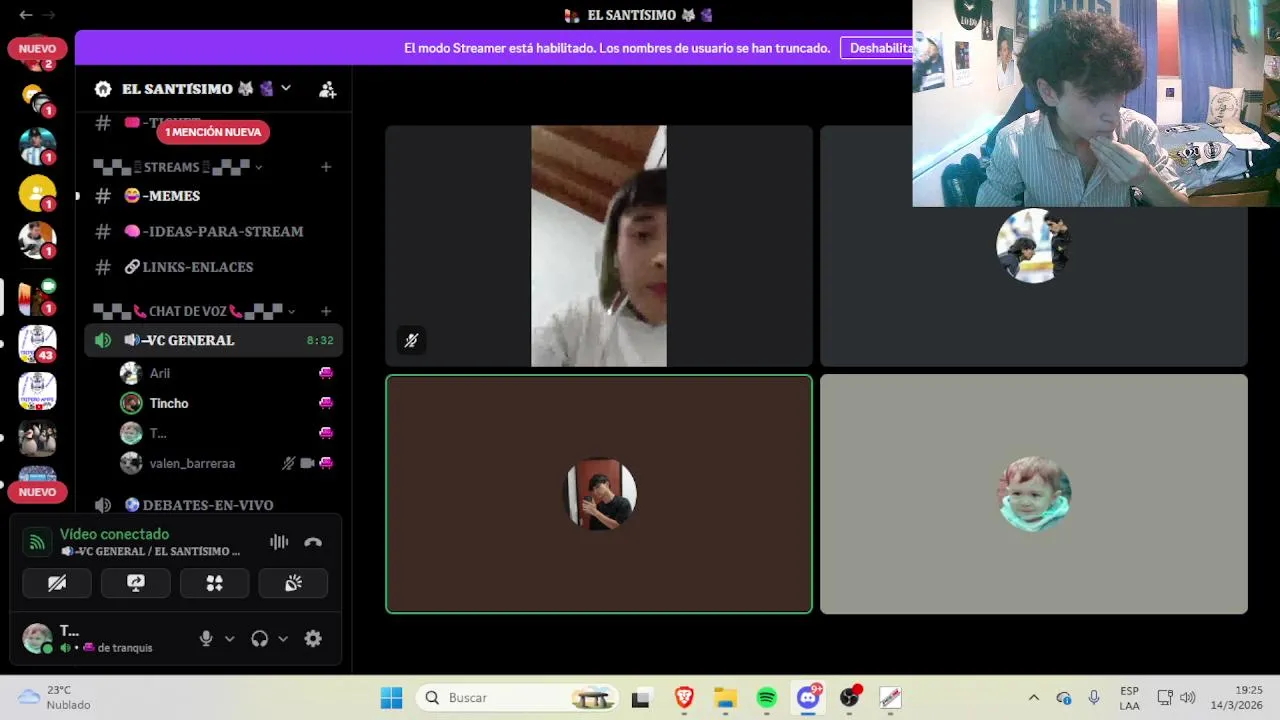The width and height of the screenshot is (1280, 720).
Task: Open Discord icon in taskbar
Action: (x=808, y=698)
